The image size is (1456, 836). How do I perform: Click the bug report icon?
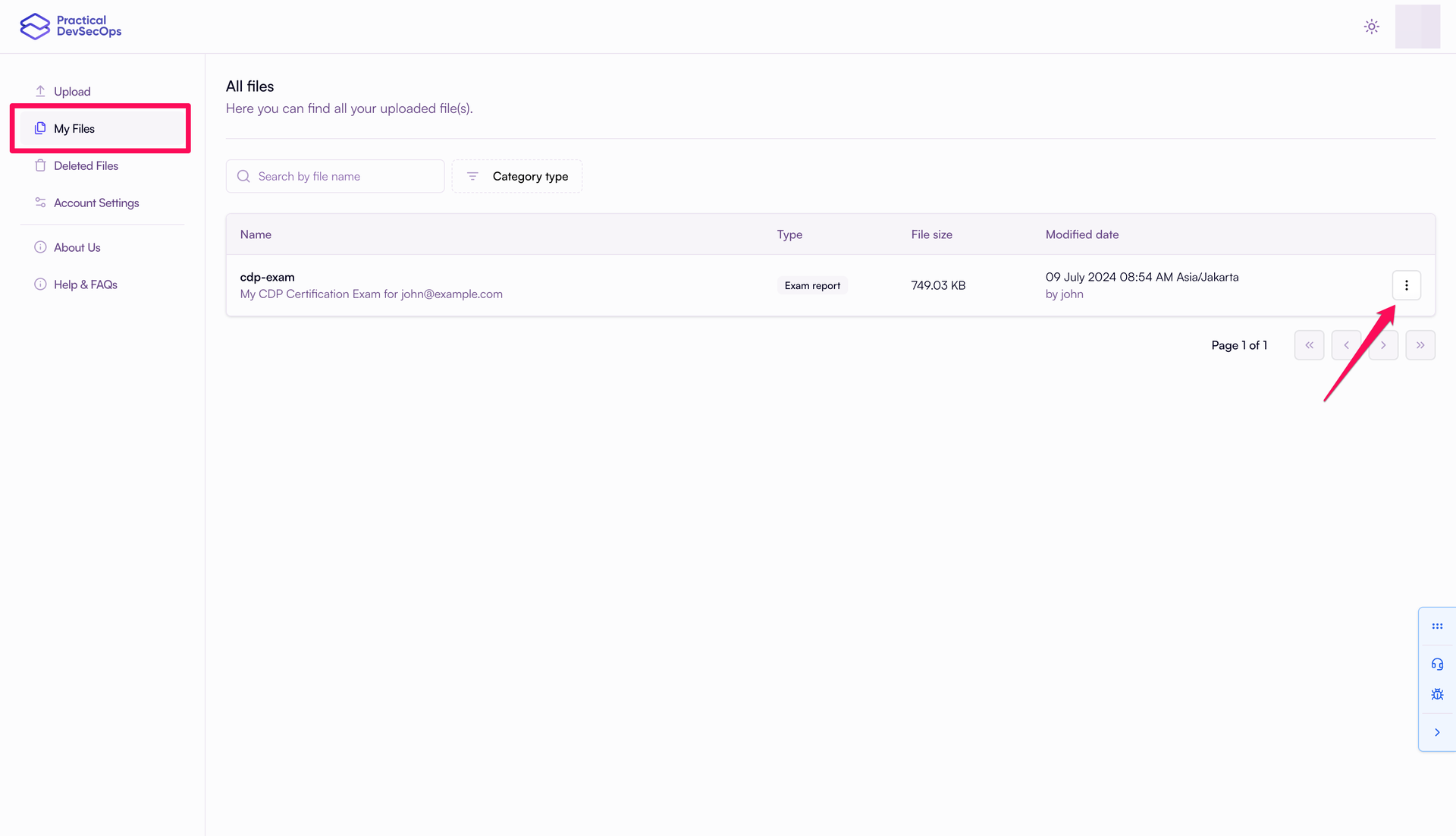(x=1437, y=695)
